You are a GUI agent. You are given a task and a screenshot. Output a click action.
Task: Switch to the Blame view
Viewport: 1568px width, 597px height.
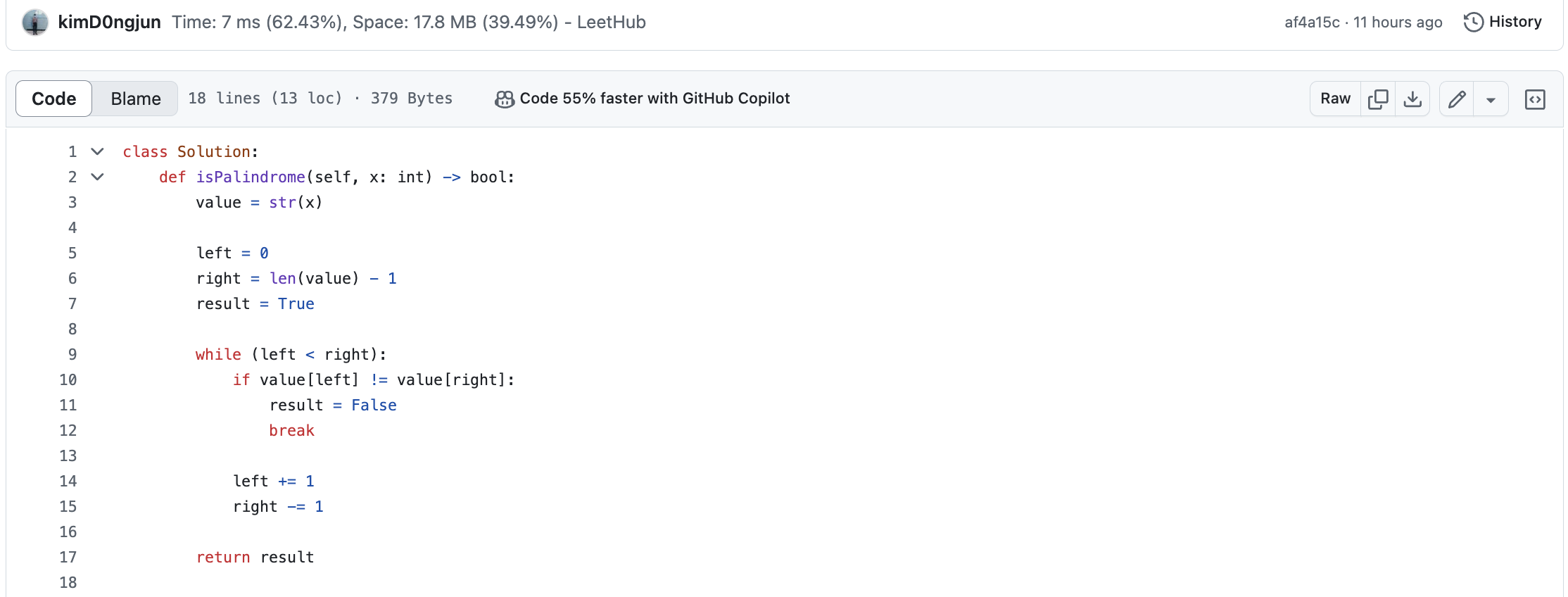click(135, 99)
